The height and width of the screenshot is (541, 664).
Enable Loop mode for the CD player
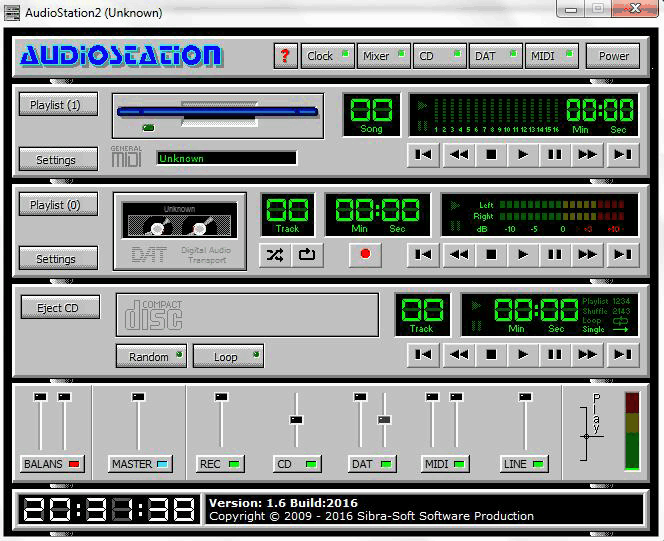tap(228, 356)
